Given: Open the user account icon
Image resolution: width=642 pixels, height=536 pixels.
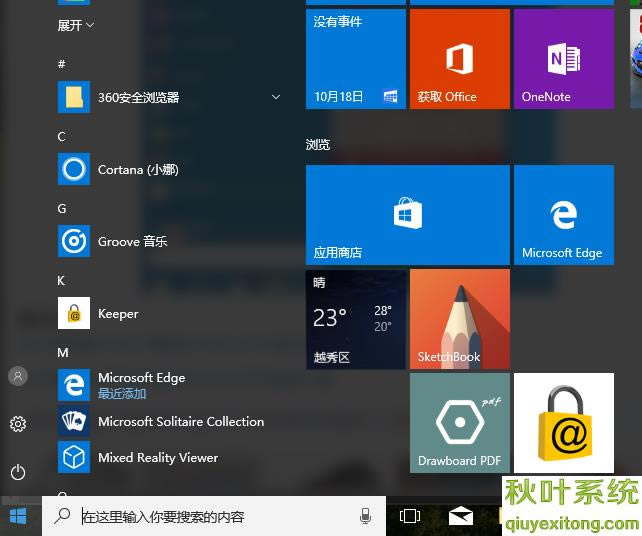Looking at the screenshot, I should 18,376.
